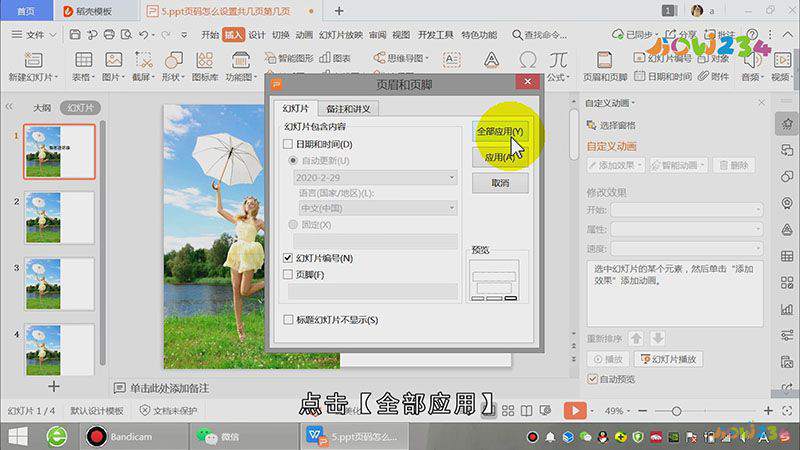Click the 应用 apply button

500,157
